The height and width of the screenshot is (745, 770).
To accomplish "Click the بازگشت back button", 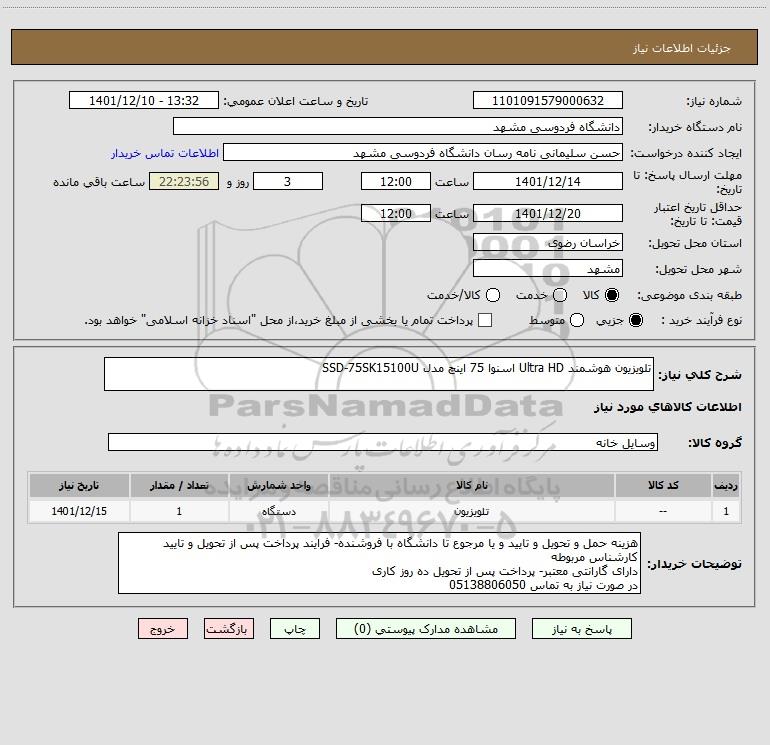I will 229,629.
